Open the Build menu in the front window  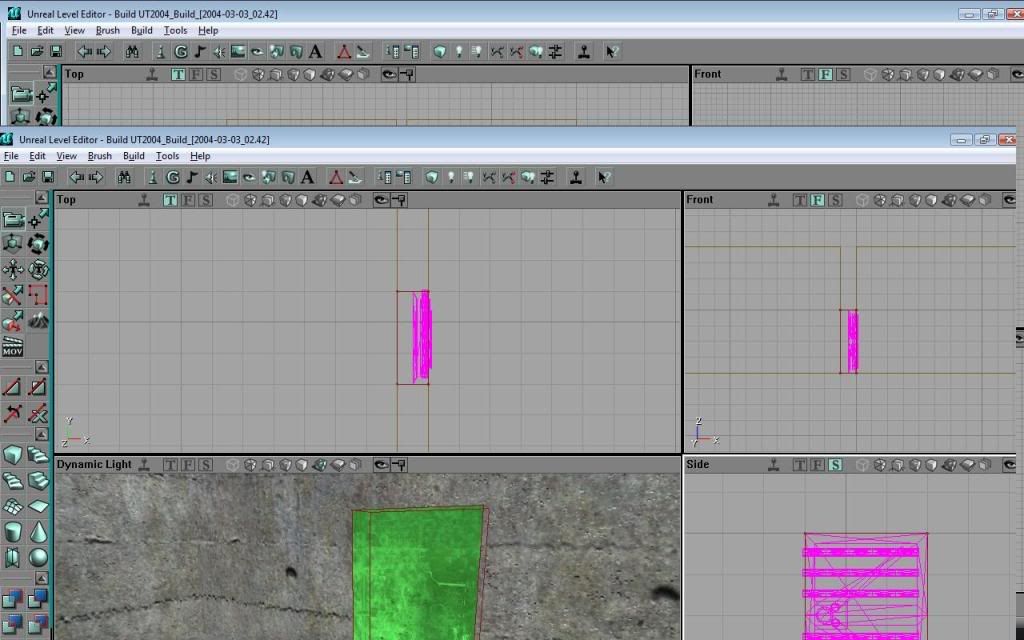coord(134,156)
